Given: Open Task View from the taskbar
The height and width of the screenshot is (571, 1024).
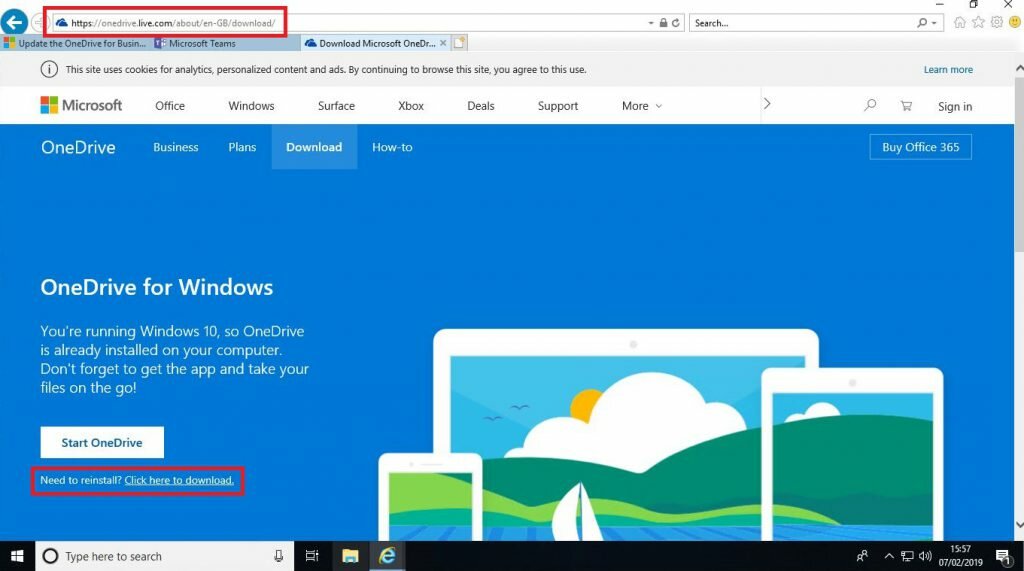Looking at the screenshot, I should pyautogui.click(x=312, y=556).
